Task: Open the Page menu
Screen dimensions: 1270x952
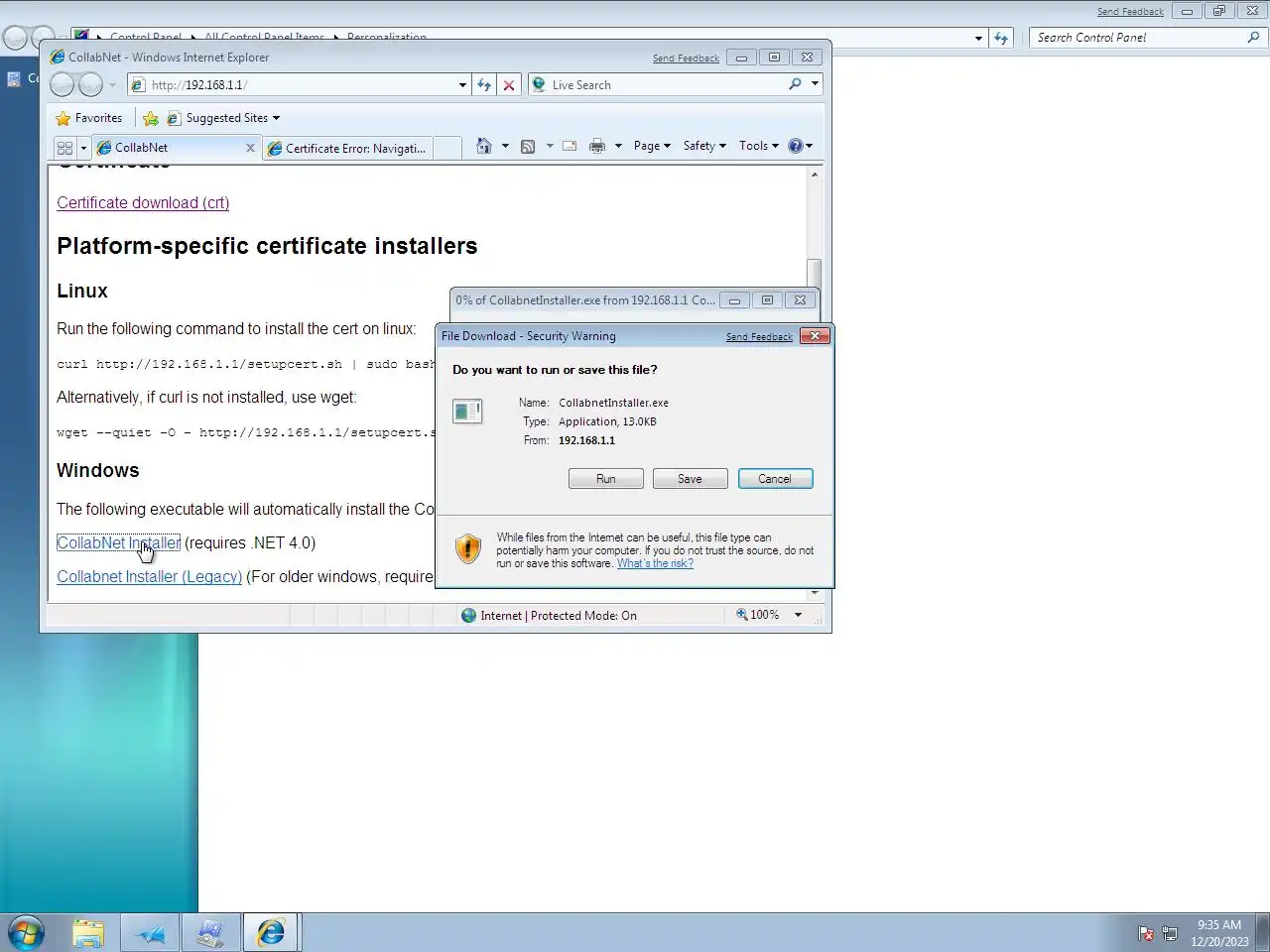Action: tap(652, 146)
